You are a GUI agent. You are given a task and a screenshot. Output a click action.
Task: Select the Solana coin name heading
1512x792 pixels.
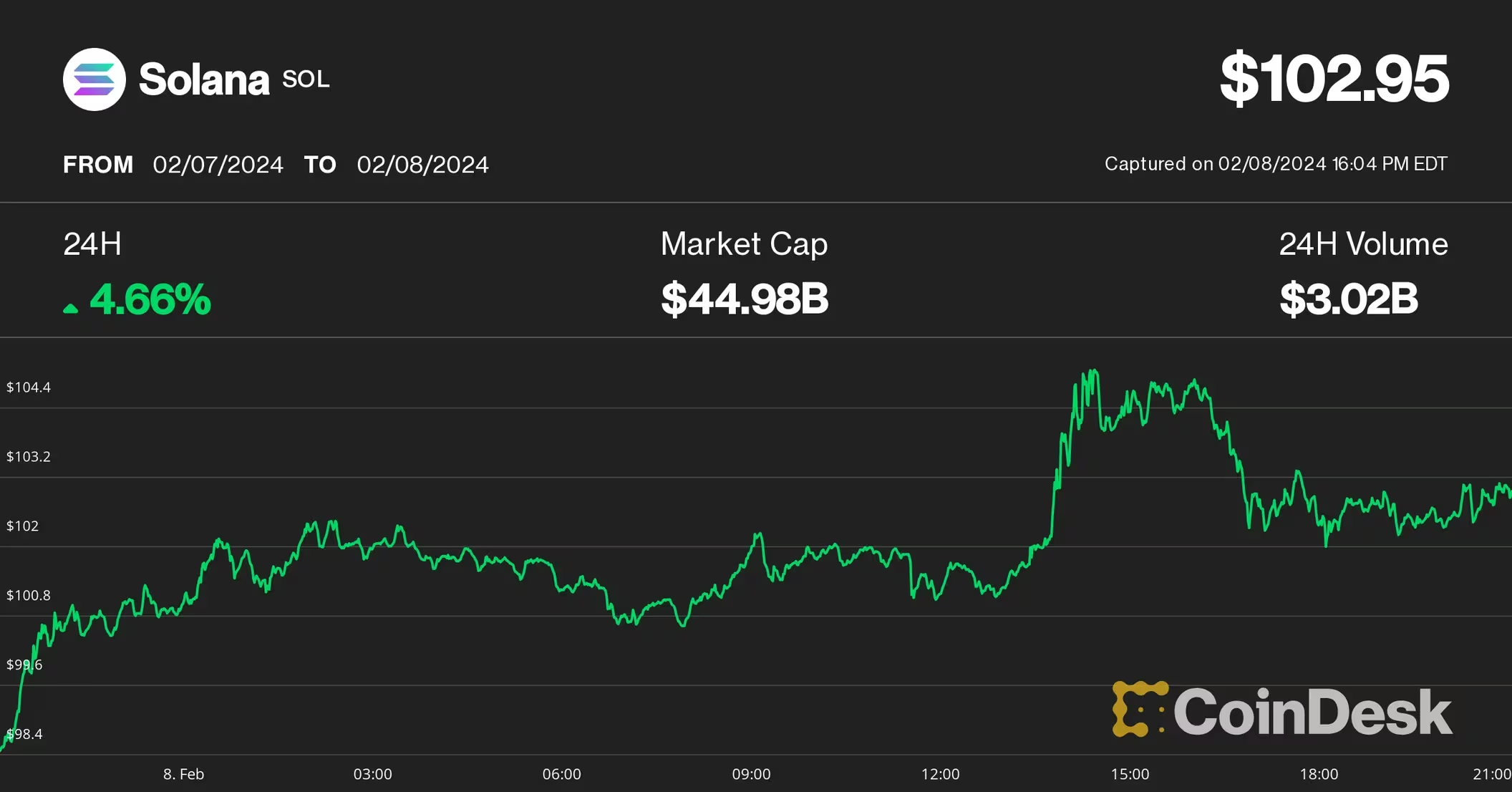(204, 79)
